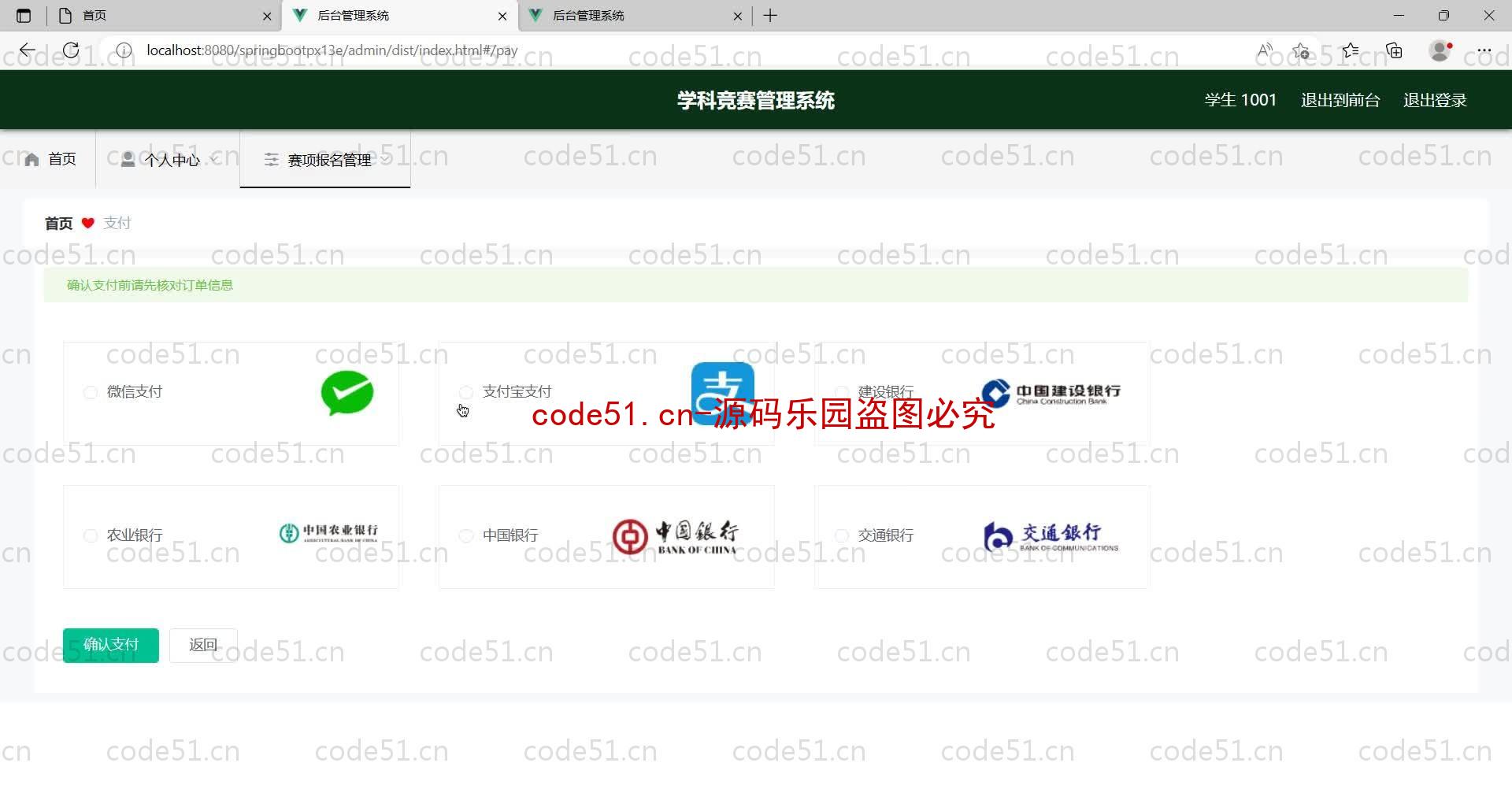Open the browser settings and more menu
Viewport: 1512px width, 811px height.
coord(1484,50)
